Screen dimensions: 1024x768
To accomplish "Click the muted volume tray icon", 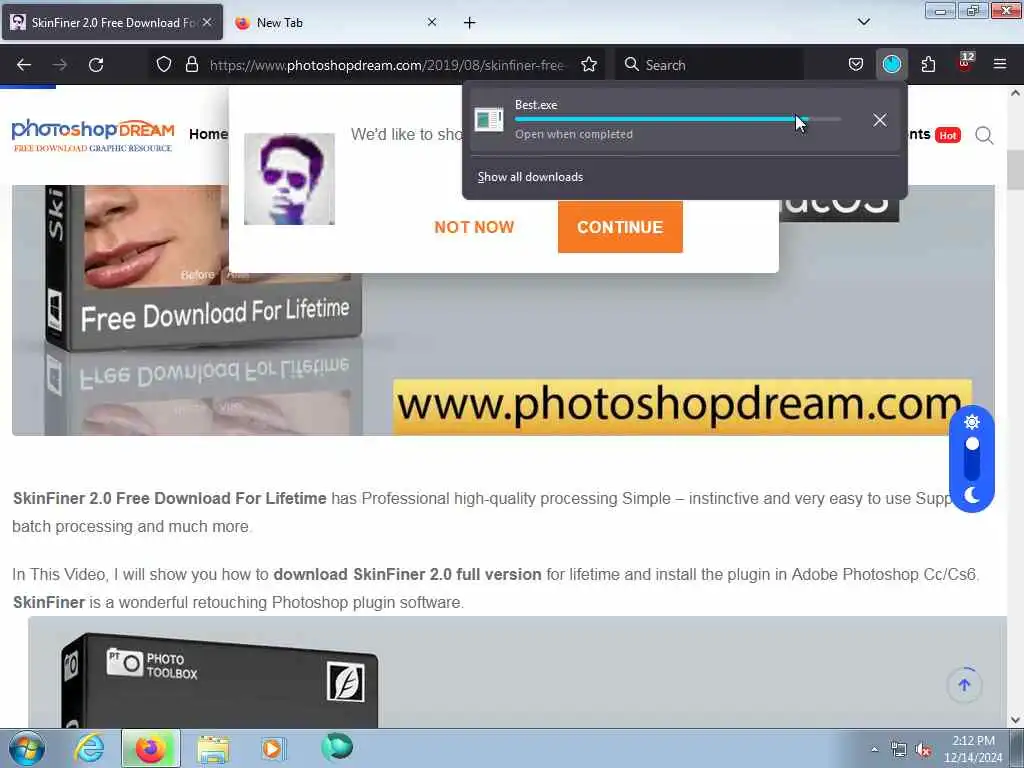I will (923, 750).
